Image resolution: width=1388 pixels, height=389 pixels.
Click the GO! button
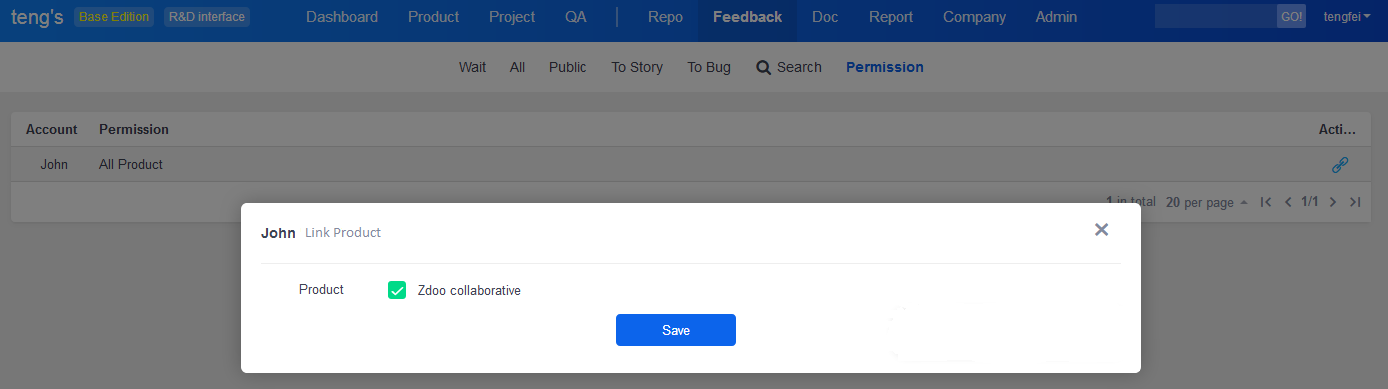tap(1291, 17)
